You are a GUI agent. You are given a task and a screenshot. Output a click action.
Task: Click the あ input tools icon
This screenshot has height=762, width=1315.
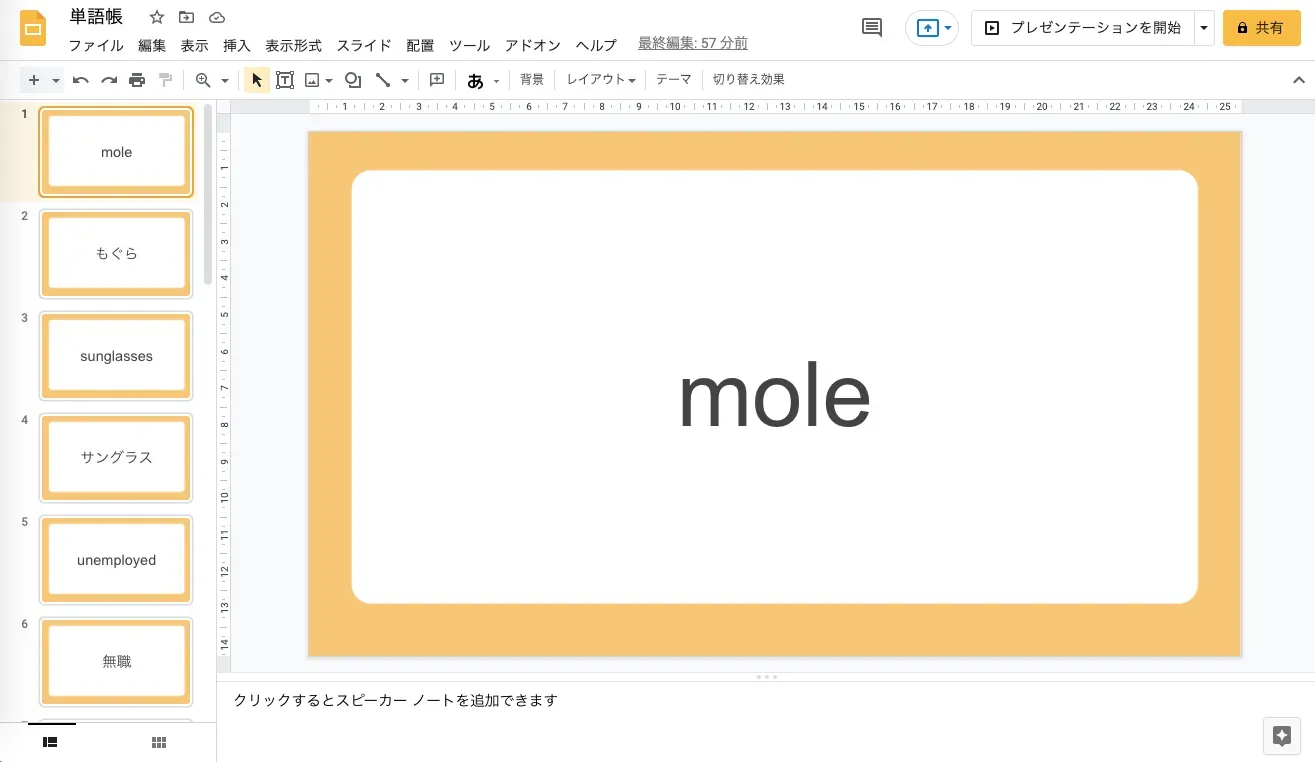point(476,80)
